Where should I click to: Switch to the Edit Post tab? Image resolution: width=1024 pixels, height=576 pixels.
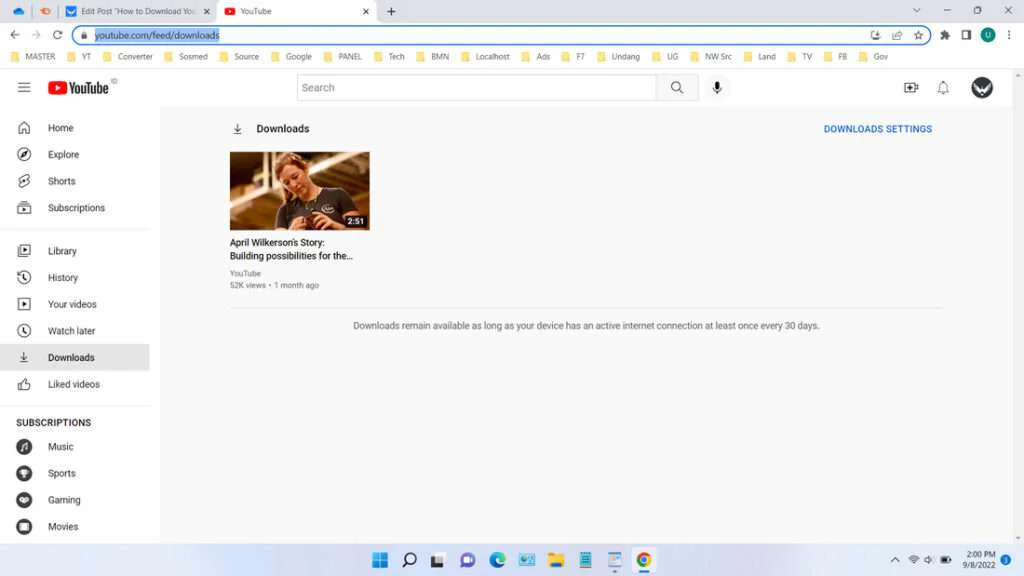click(x=135, y=11)
